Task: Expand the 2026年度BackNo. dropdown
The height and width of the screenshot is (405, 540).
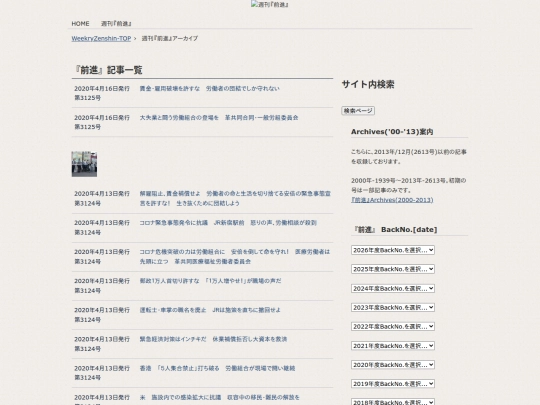Action: click(393, 250)
